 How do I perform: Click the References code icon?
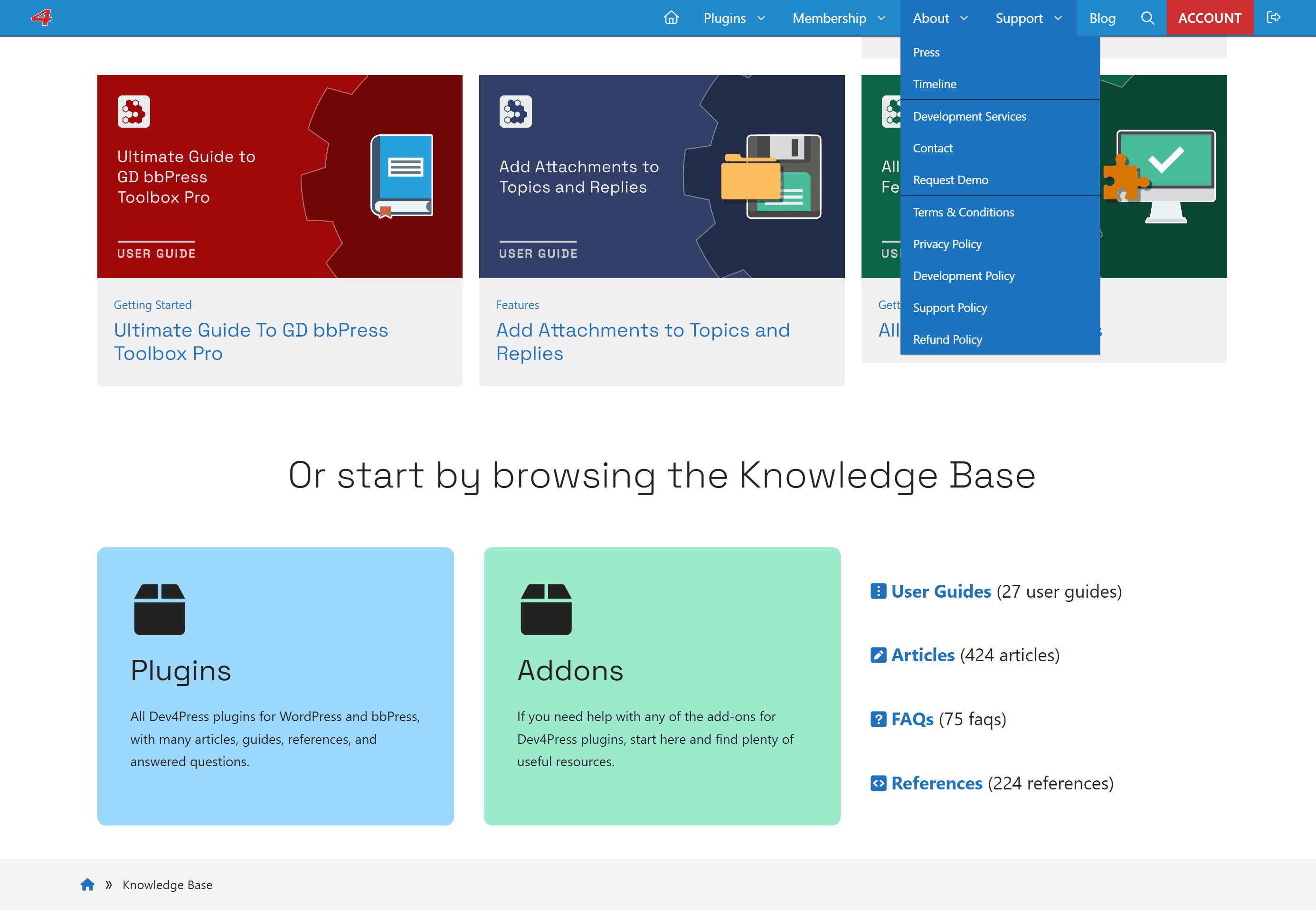click(878, 783)
